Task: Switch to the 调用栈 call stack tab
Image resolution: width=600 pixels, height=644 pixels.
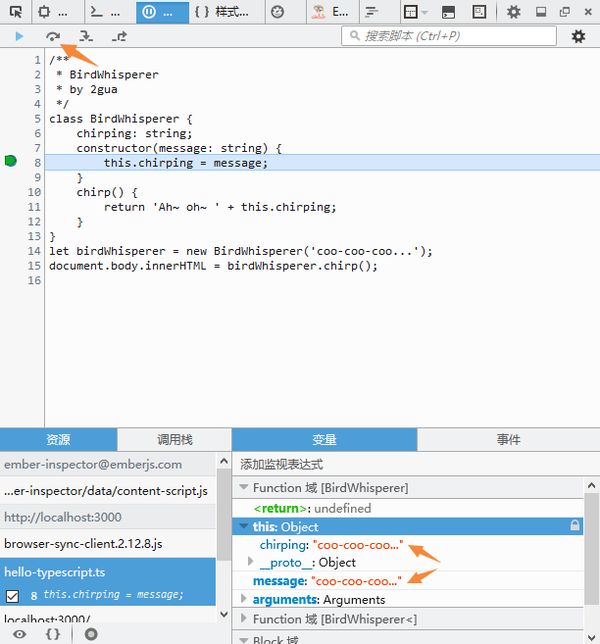Action: pyautogui.click(x=175, y=439)
